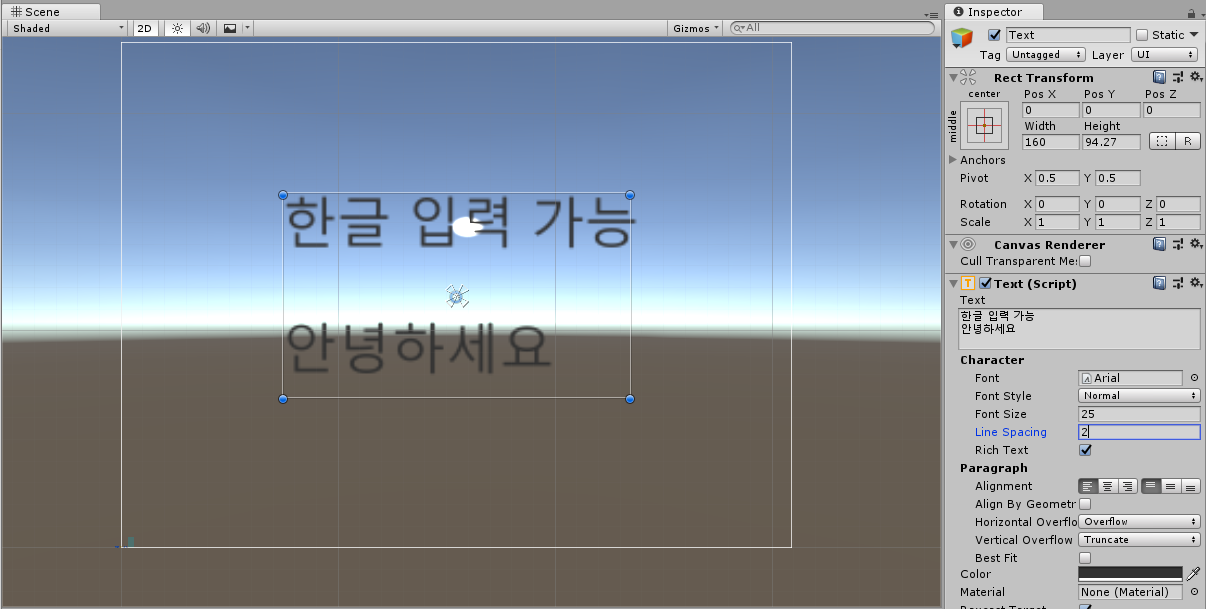1206x609 pixels.
Task: Set vertical alignment to top
Action: pos(1151,486)
